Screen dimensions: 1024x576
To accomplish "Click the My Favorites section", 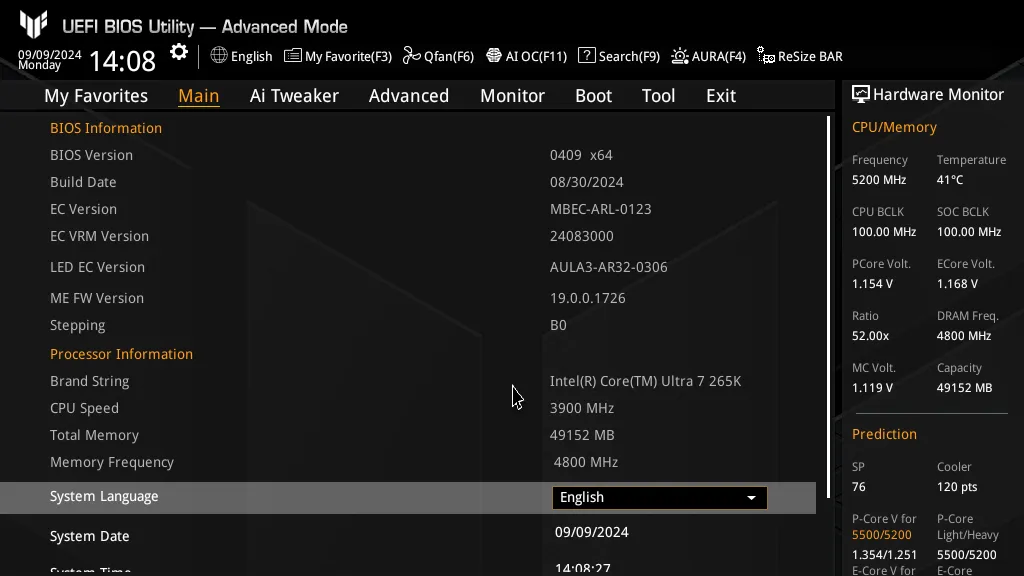I will [x=96, y=95].
